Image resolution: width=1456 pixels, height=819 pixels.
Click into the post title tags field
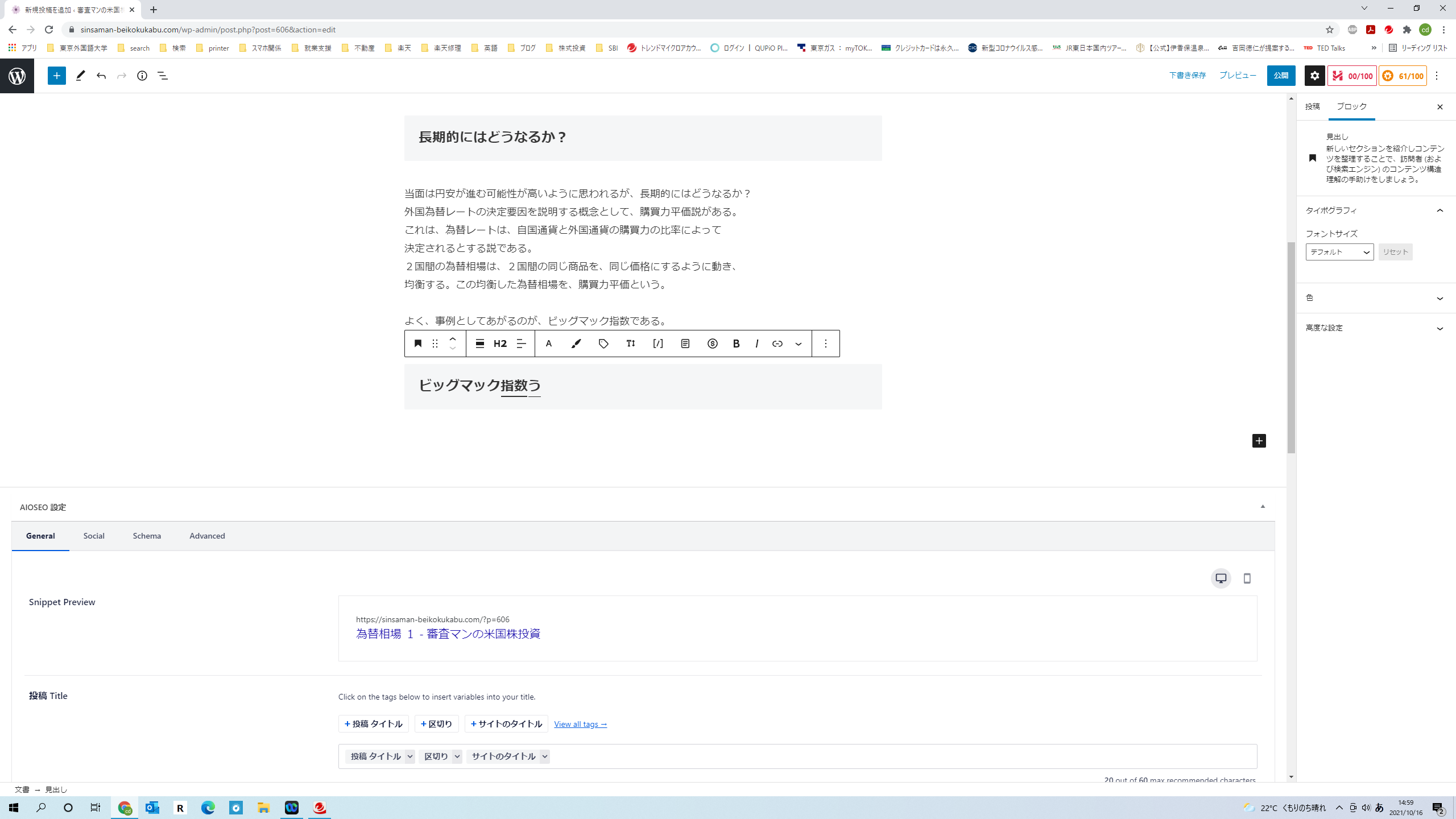(x=853, y=756)
